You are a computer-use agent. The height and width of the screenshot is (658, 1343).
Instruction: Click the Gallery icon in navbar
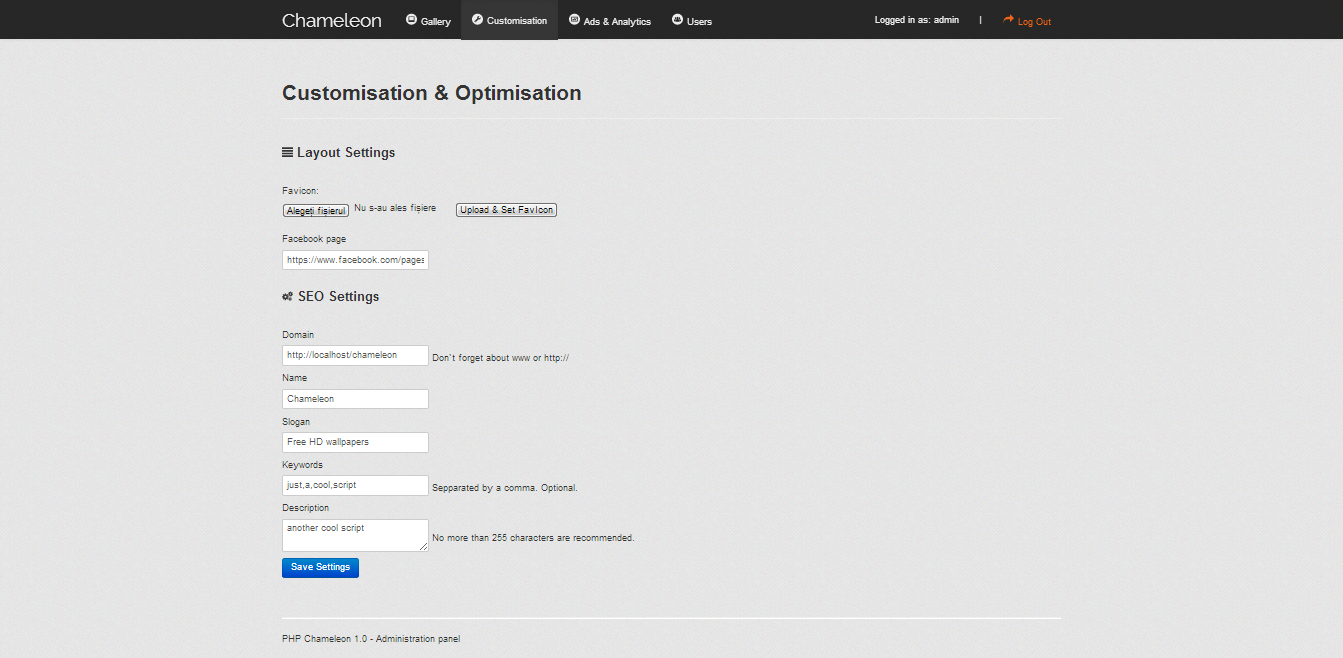411,19
